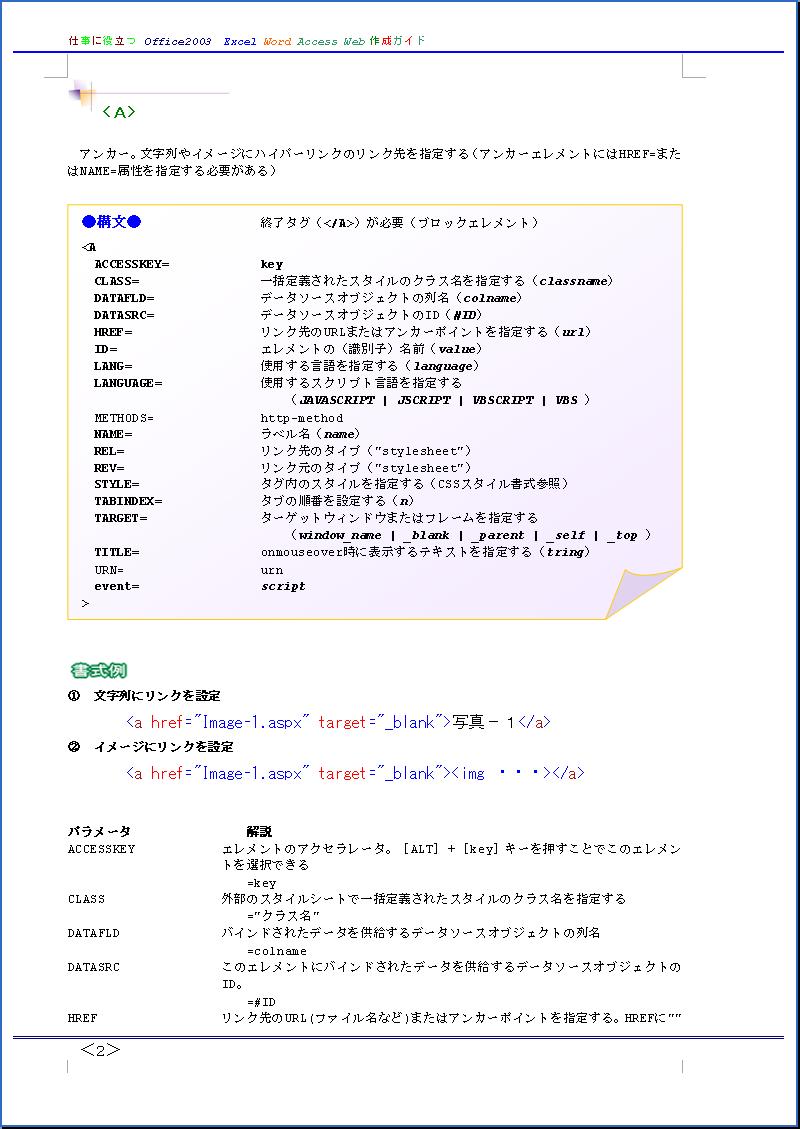Click the first code example ending with 写真－1
800x1129 pixels.
pyautogui.click(x=338, y=722)
